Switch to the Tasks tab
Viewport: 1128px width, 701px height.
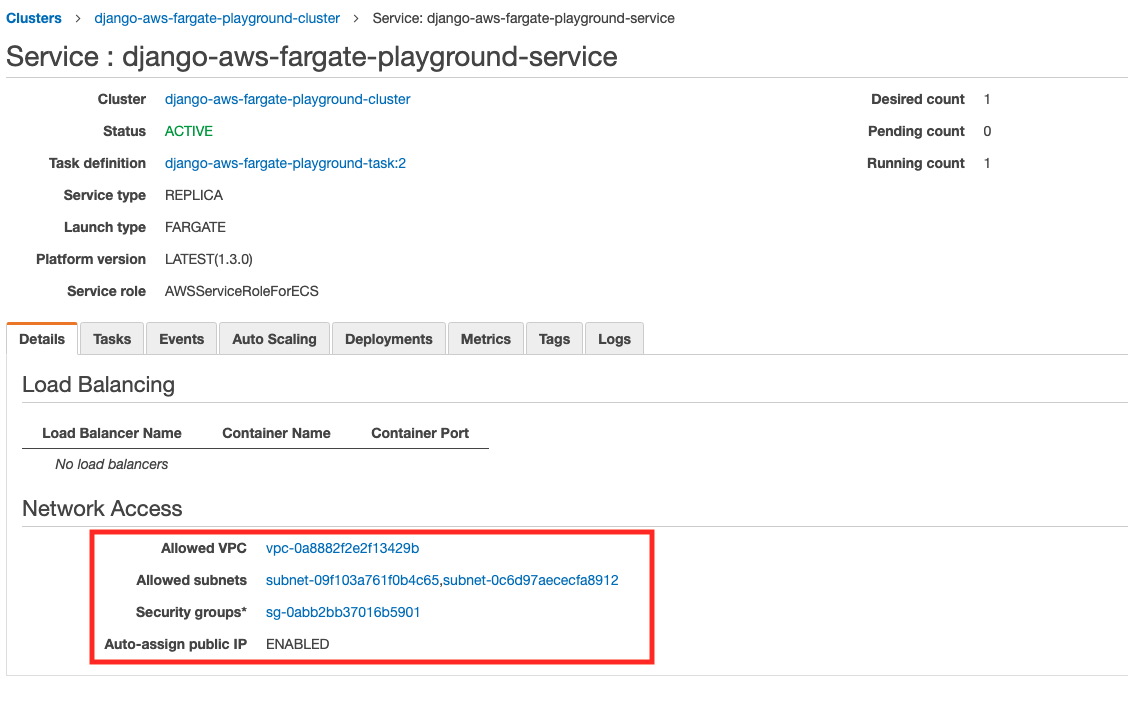tap(112, 339)
